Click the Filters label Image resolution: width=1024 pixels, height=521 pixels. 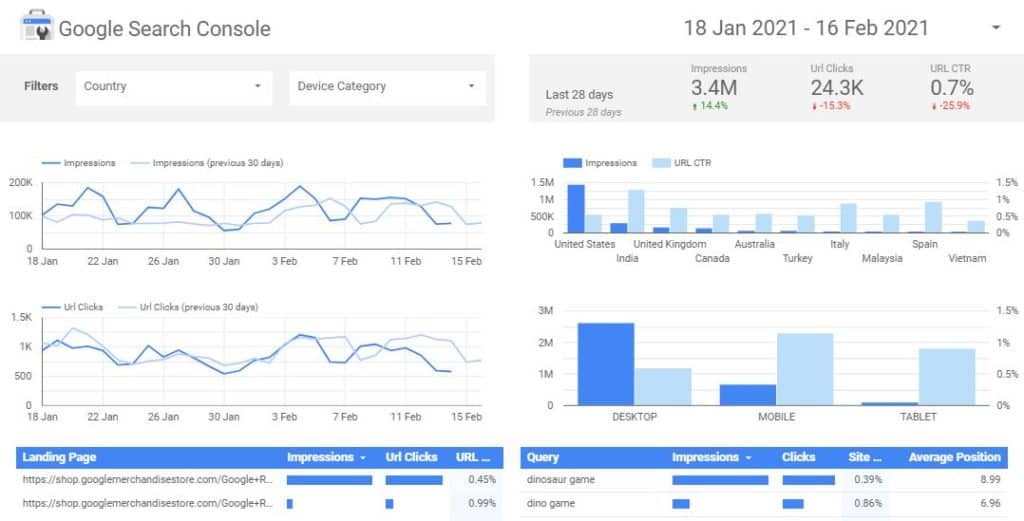[41, 86]
